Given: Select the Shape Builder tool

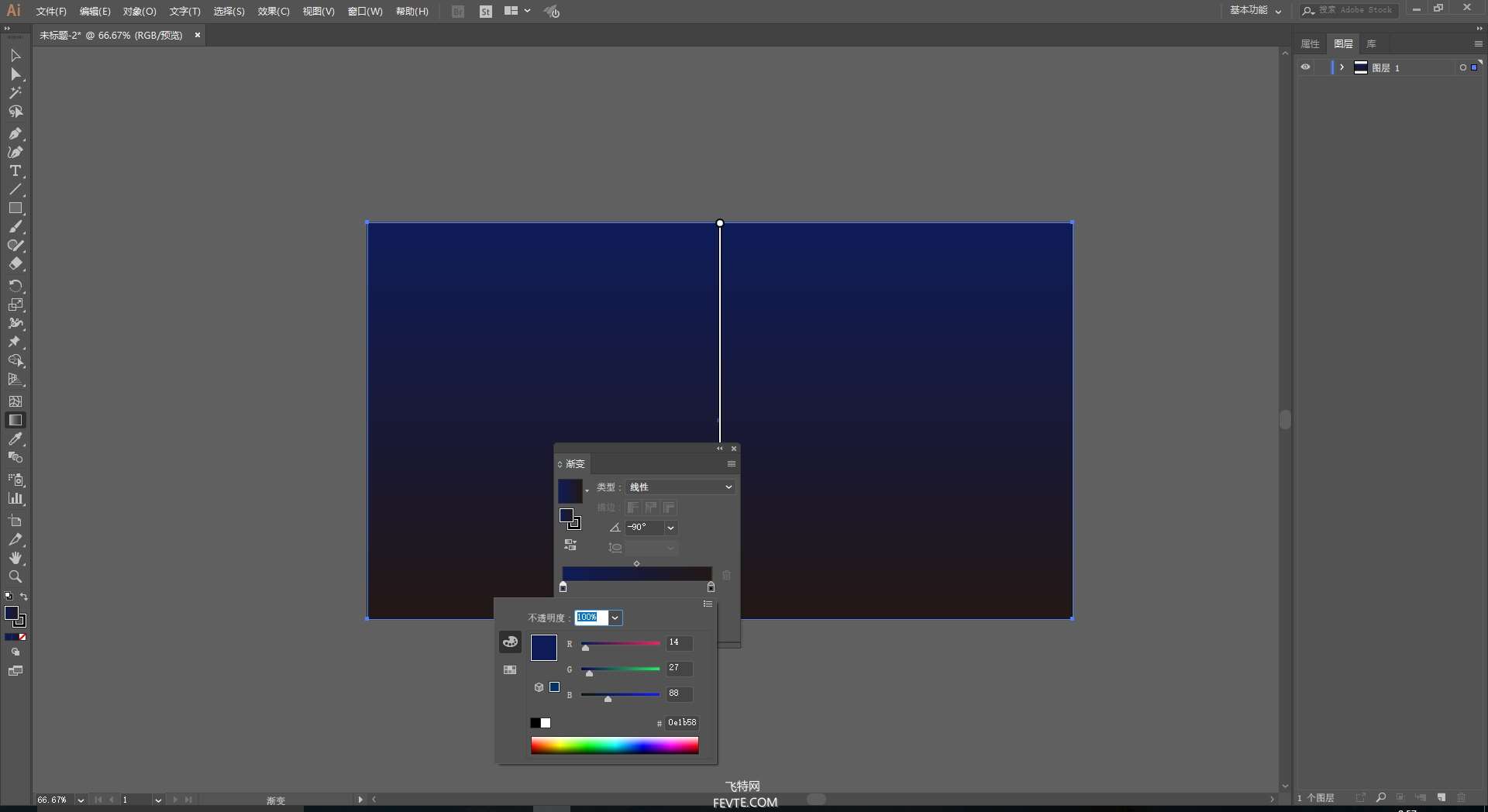Looking at the screenshot, I should click(x=15, y=361).
